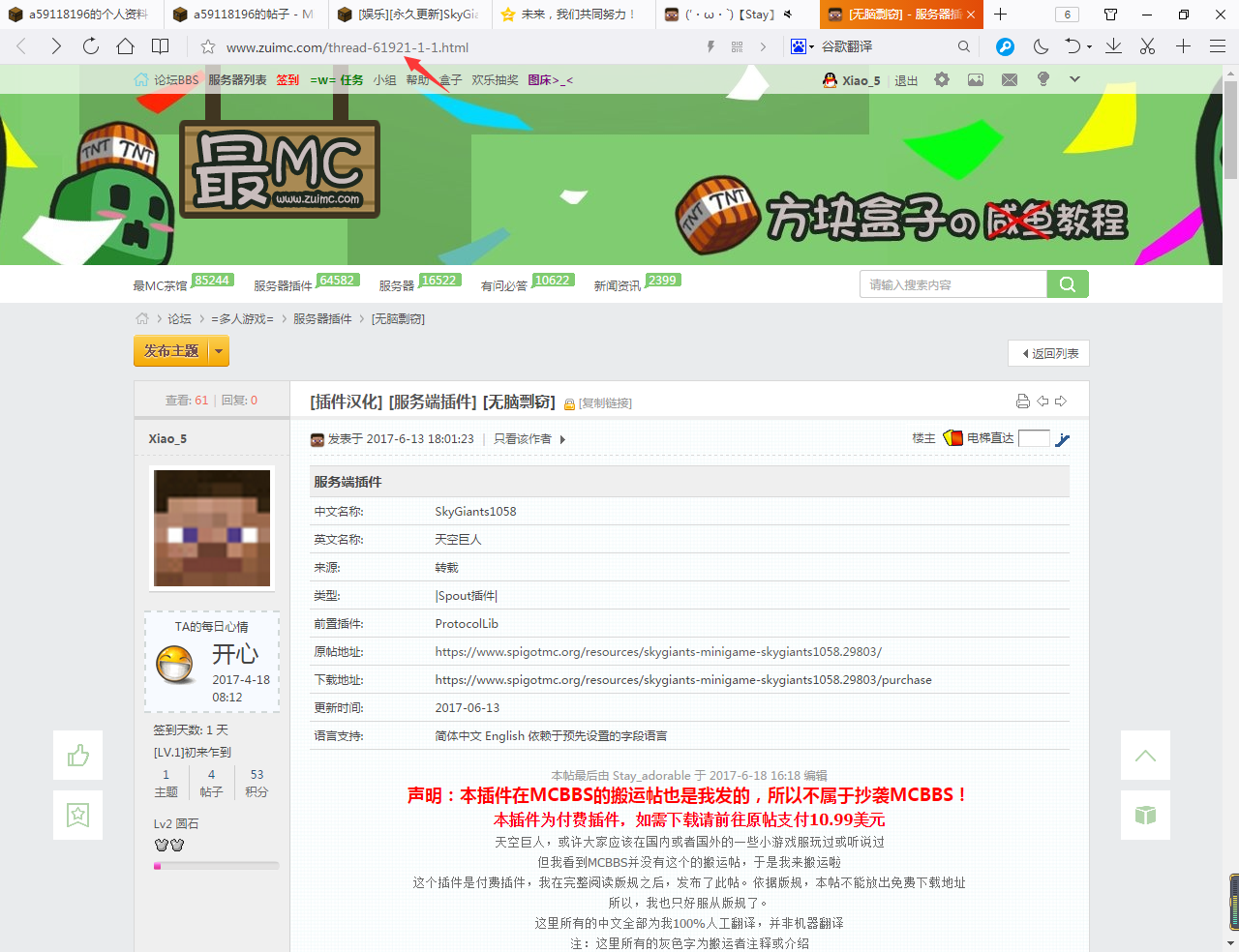Click the 发布主题 post topic button
This screenshot has width=1239, height=952.
(171, 351)
